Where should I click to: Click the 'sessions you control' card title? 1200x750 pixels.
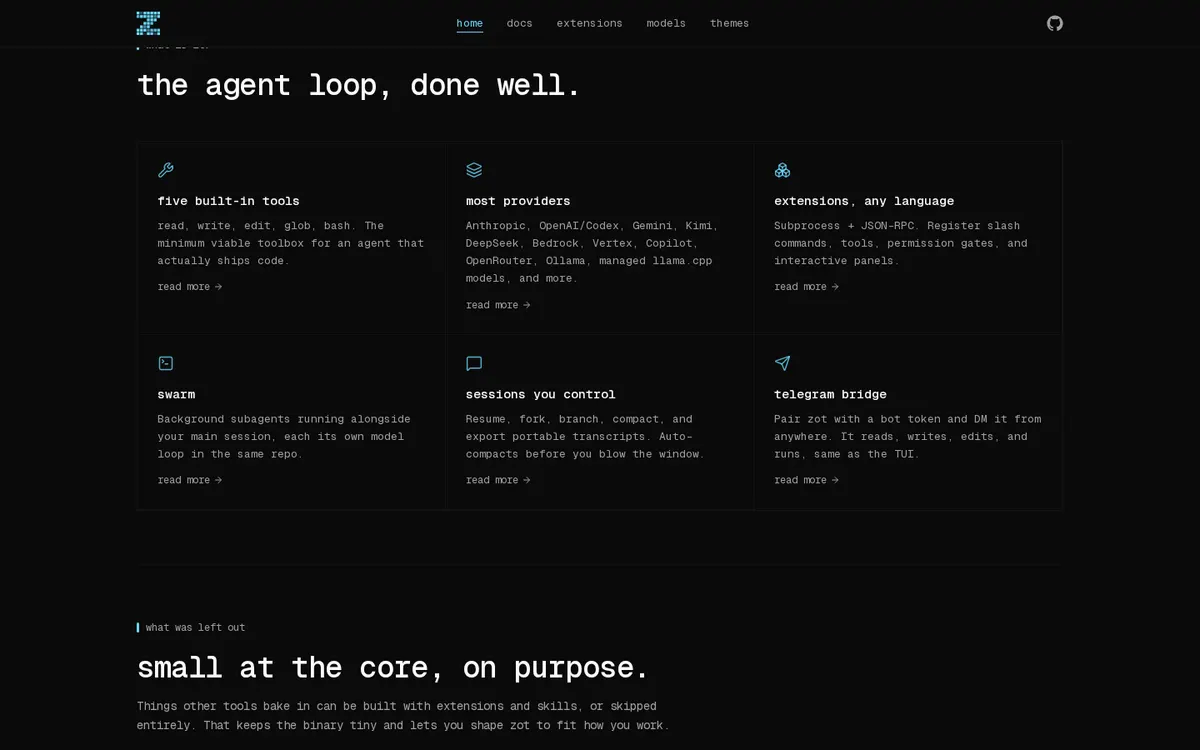[x=541, y=394]
